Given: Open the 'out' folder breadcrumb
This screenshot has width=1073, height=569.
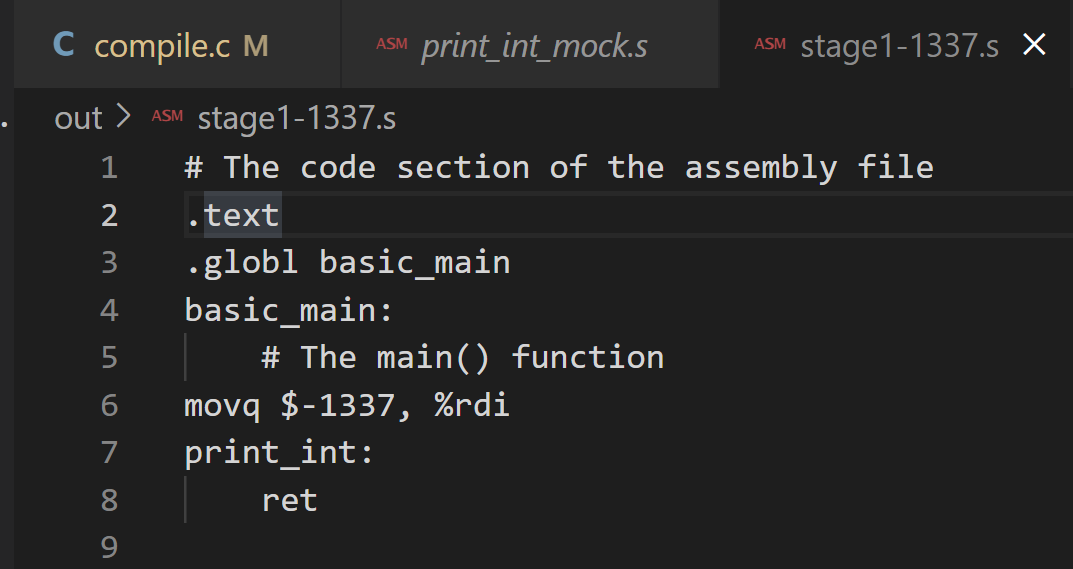Looking at the screenshot, I should tap(78, 118).
